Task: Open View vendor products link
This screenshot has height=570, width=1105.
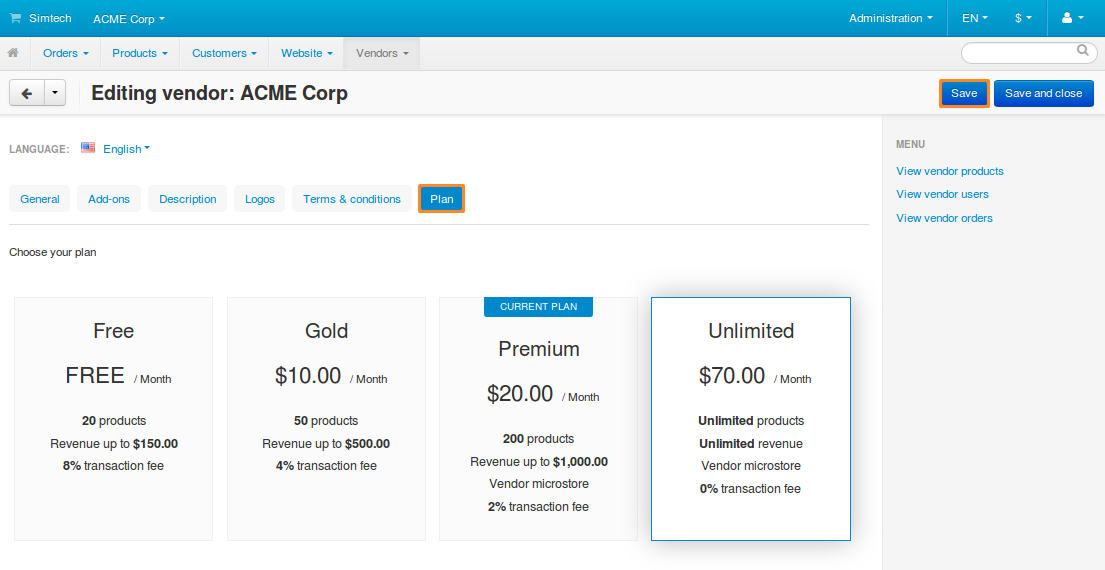Action: pos(950,171)
